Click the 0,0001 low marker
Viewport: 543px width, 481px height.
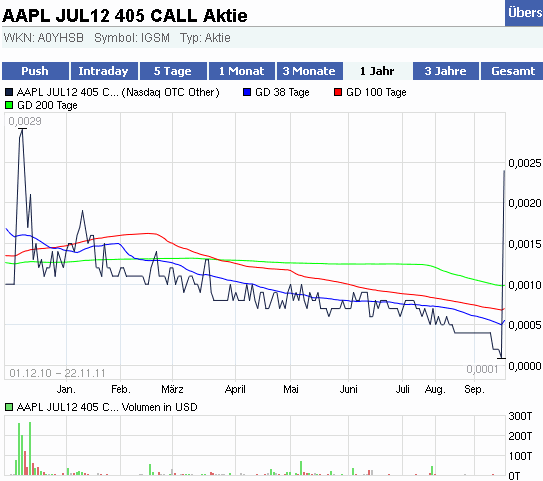pos(482,369)
